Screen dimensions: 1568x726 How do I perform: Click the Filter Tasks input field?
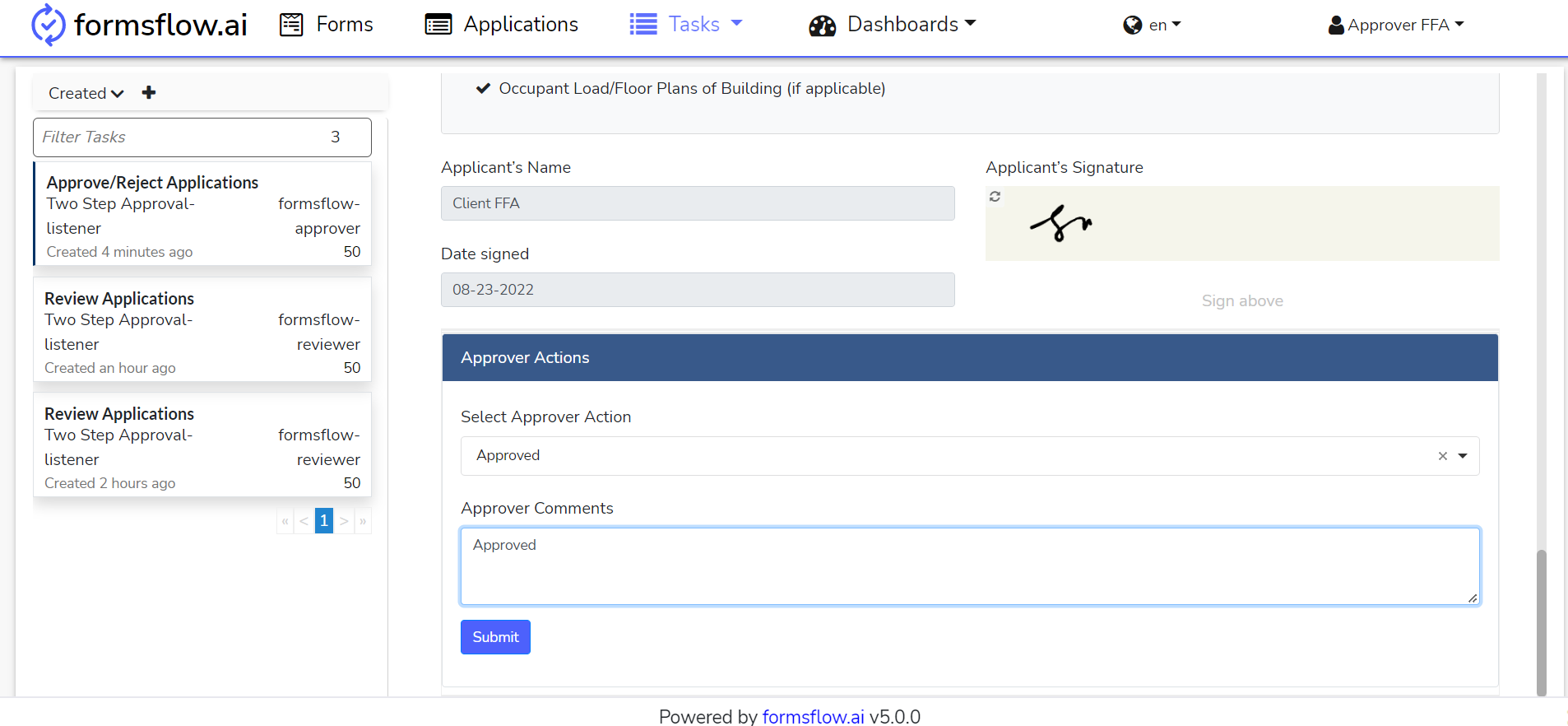(202, 137)
